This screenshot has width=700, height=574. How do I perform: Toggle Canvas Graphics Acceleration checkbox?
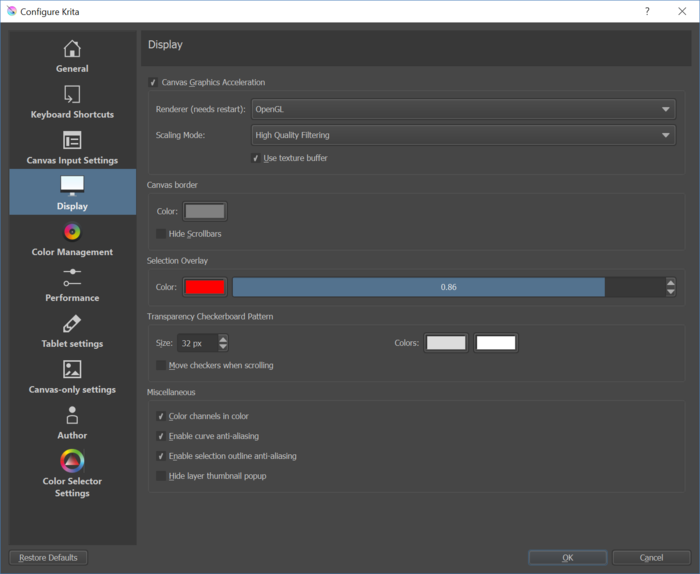[154, 82]
